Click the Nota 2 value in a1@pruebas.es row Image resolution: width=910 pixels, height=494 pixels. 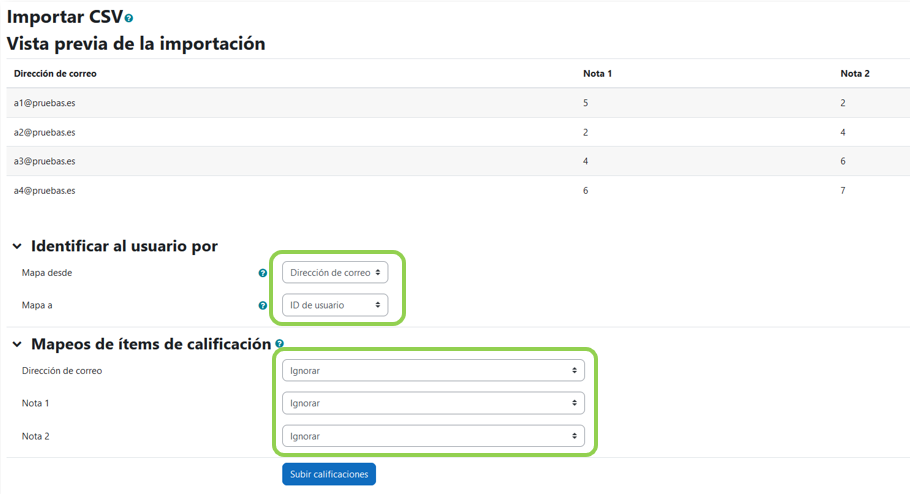pyautogui.click(x=843, y=103)
